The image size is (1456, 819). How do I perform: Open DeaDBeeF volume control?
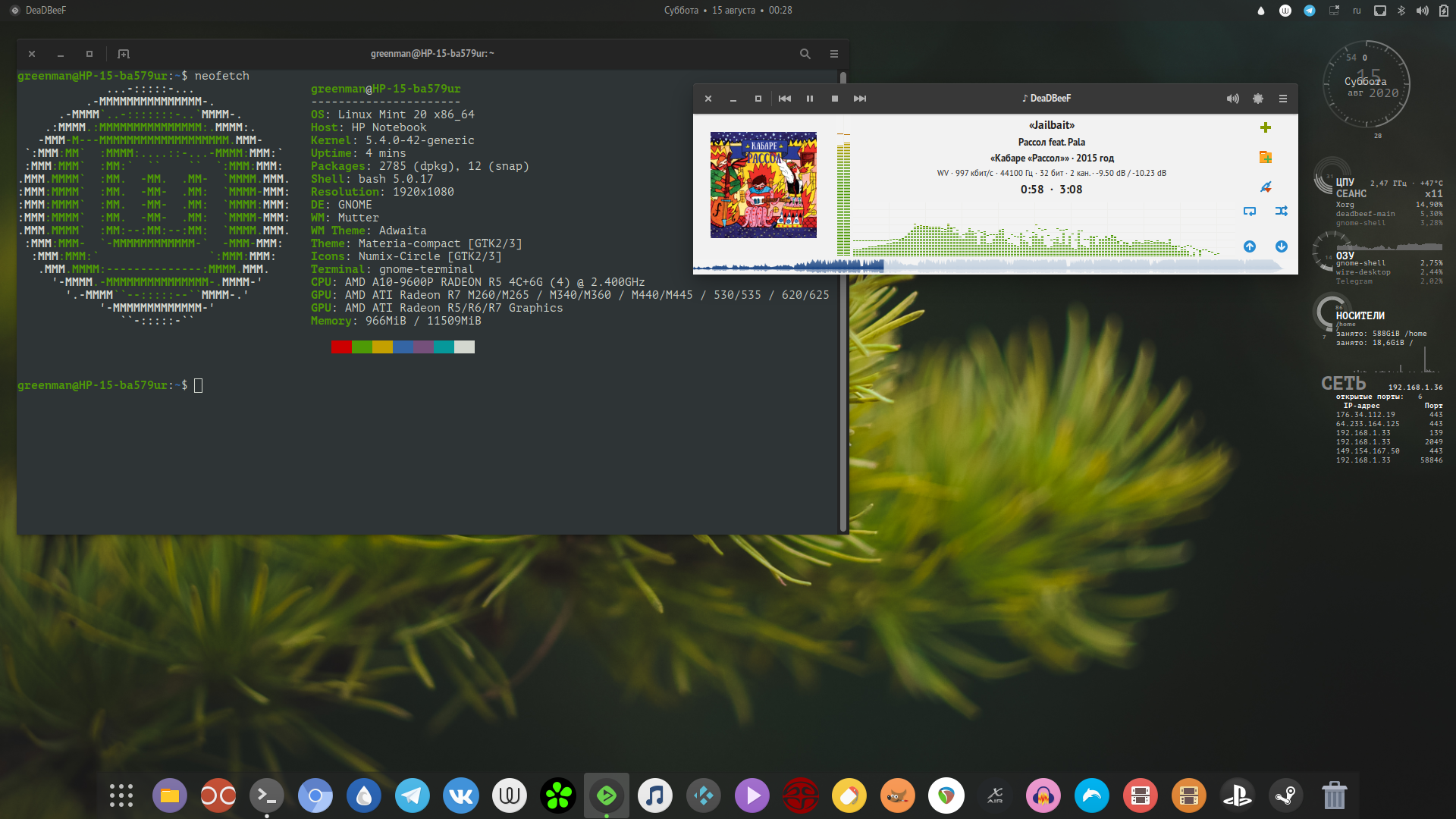1233,99
